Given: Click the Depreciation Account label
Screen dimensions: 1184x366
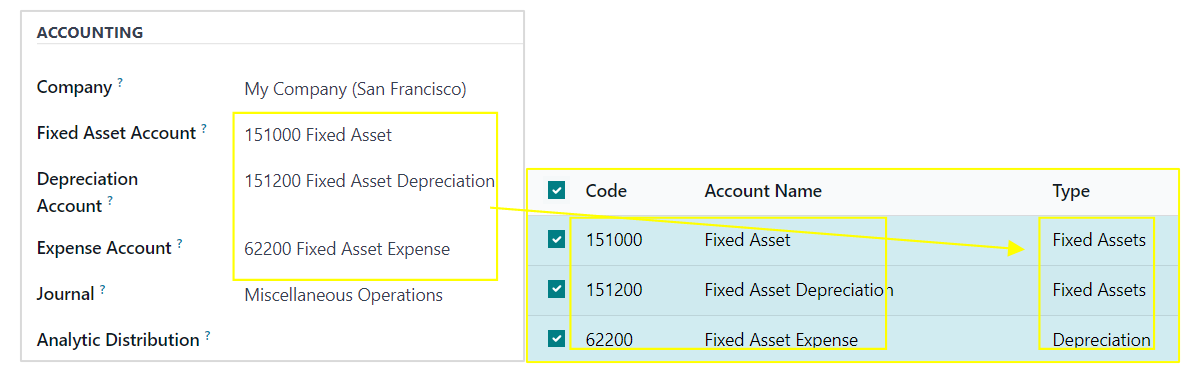Looking at the screenshot, I should click(88, 192).
